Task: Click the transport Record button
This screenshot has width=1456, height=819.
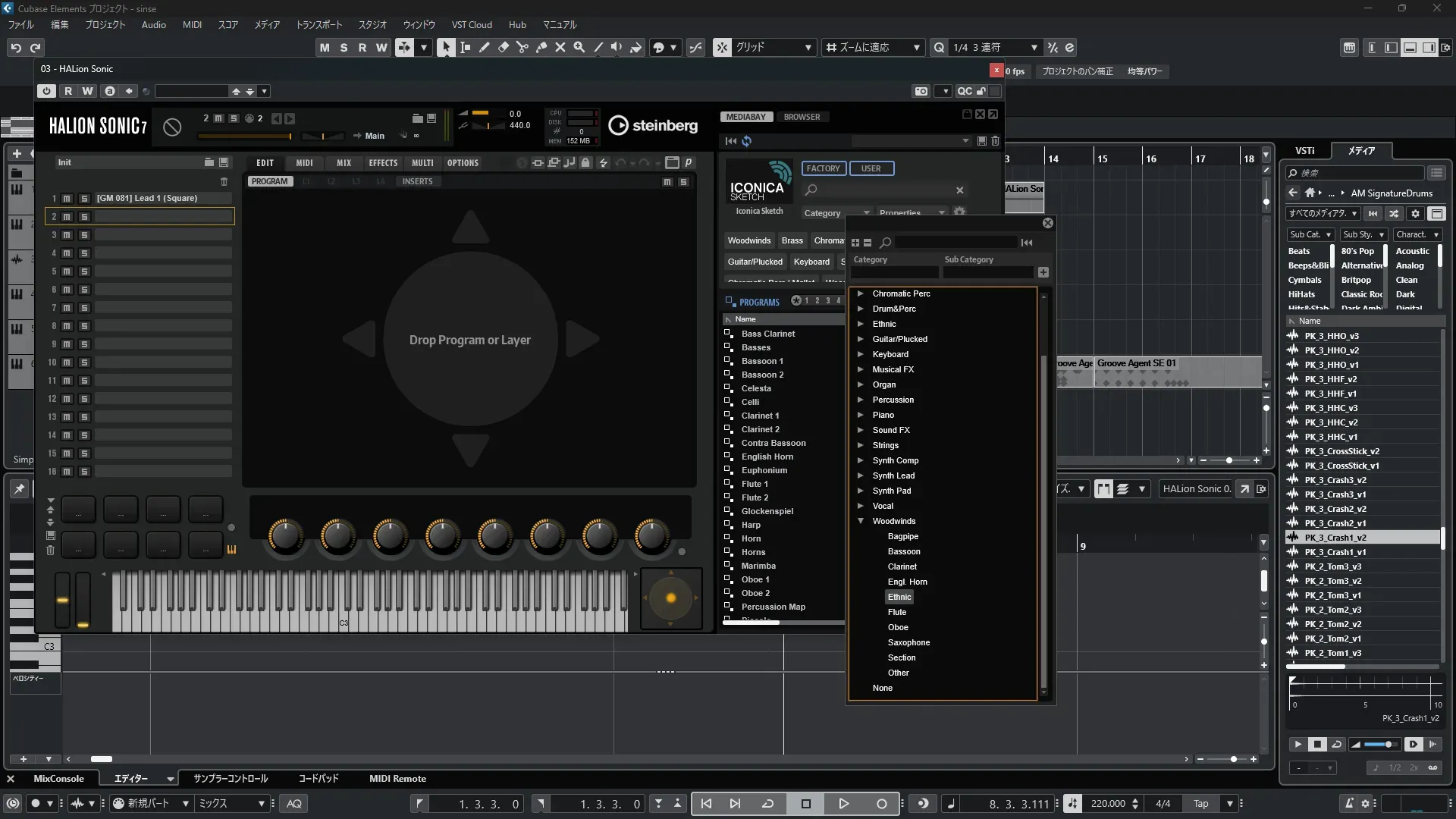Action: (x=881, y=804)
